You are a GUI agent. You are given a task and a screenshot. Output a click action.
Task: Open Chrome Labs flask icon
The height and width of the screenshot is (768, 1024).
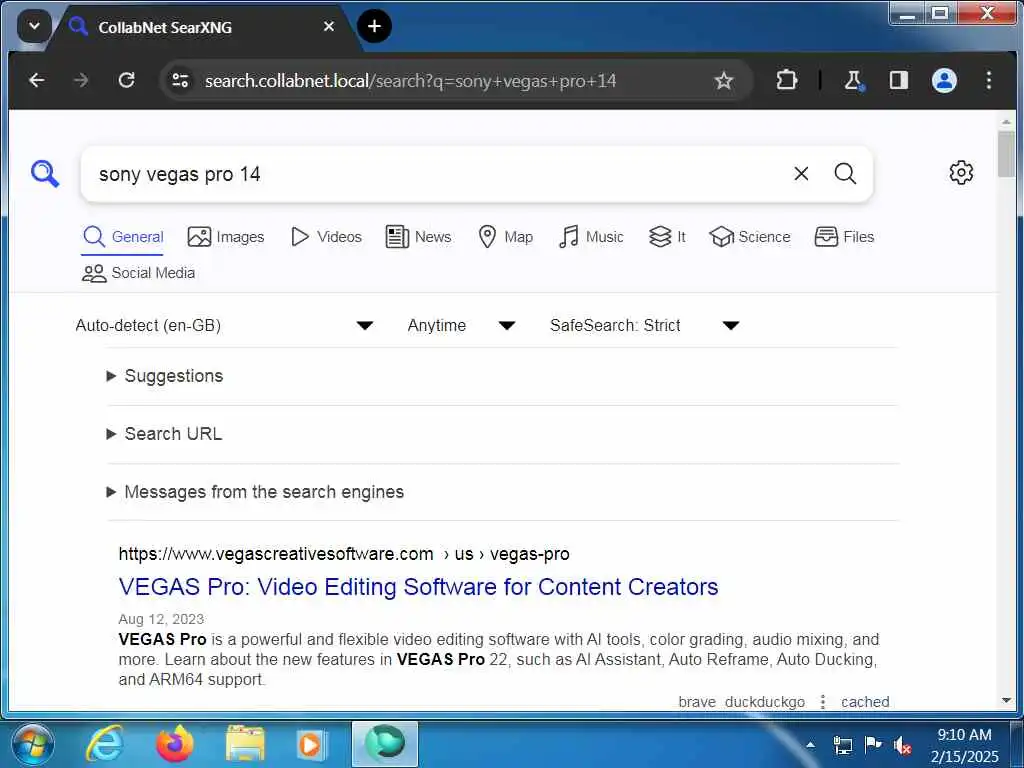(x=853, y=80)
